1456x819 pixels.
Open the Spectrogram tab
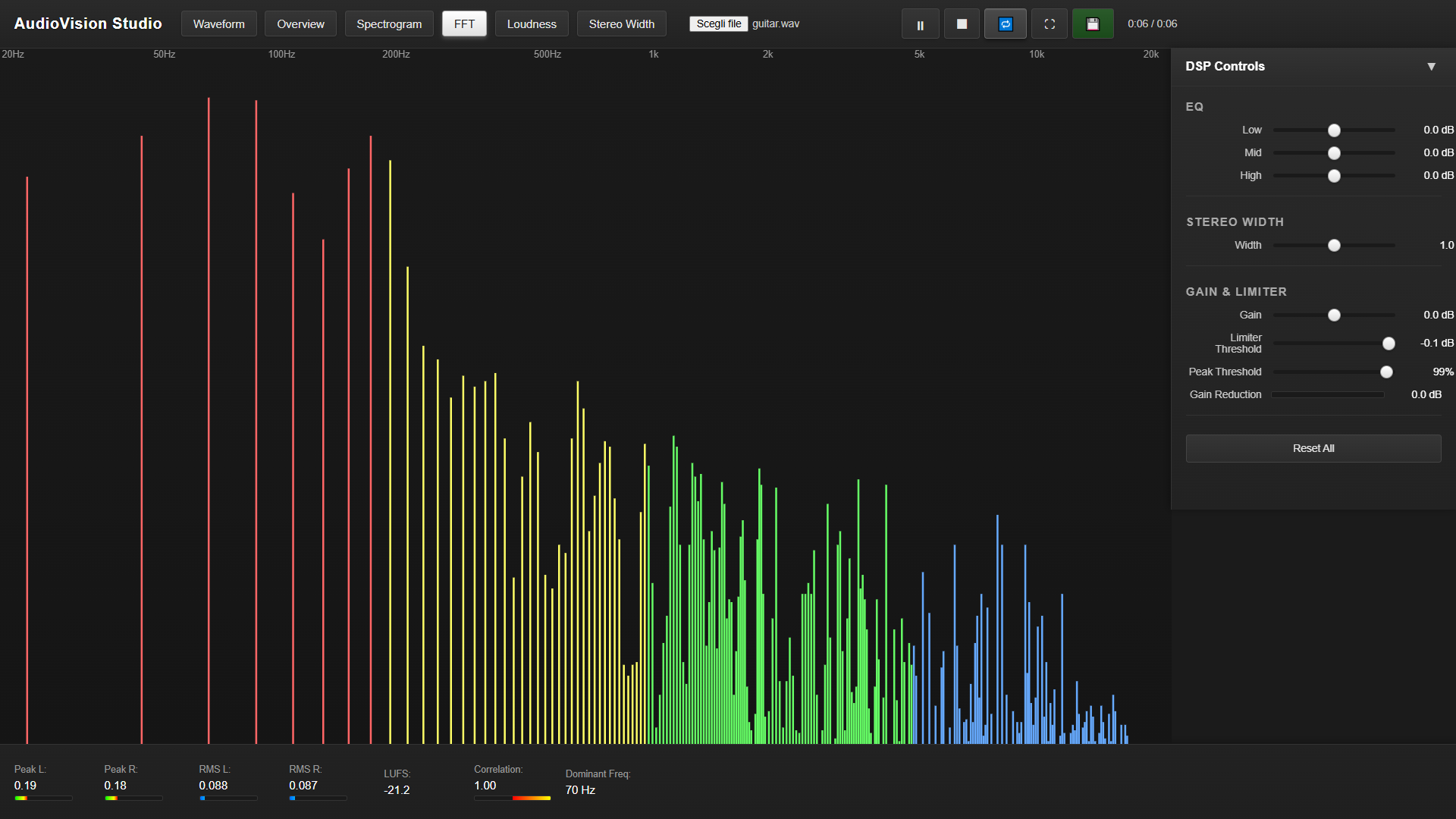click(x=389, y=24)
